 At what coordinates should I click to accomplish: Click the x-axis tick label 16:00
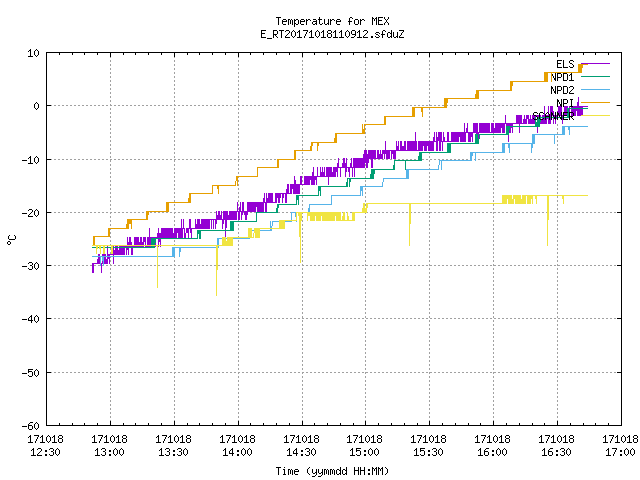[x=493, y=452]
